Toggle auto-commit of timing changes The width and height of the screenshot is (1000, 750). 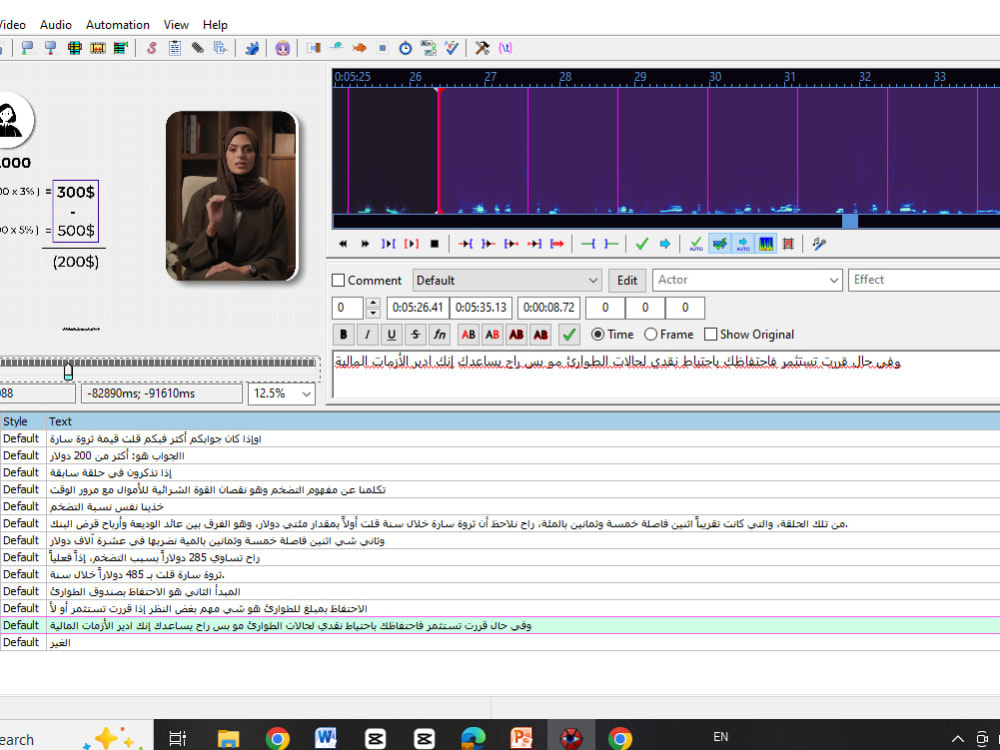(x=696, y=244)
